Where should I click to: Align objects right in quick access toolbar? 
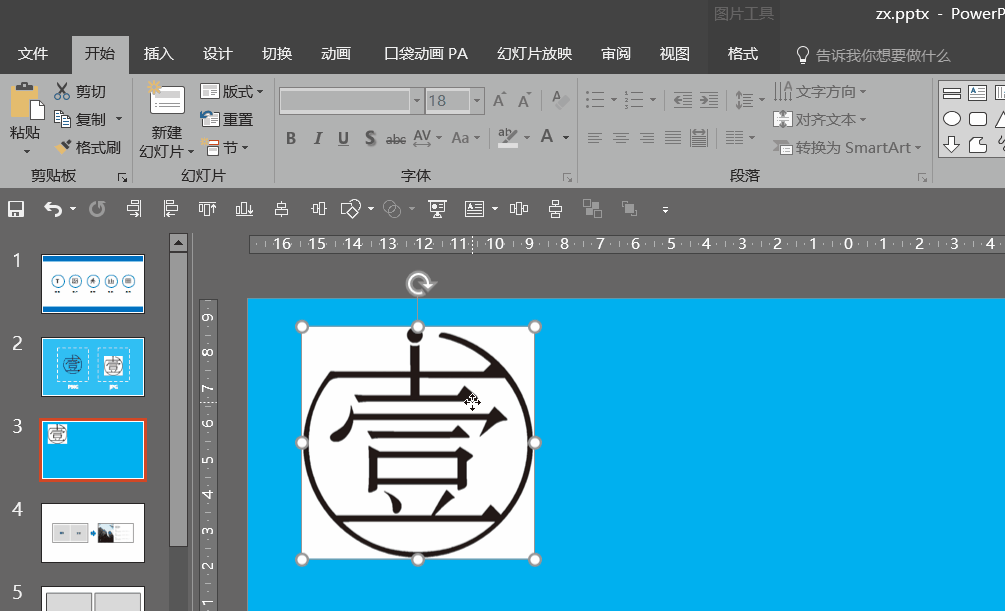[x=134, y=209]
